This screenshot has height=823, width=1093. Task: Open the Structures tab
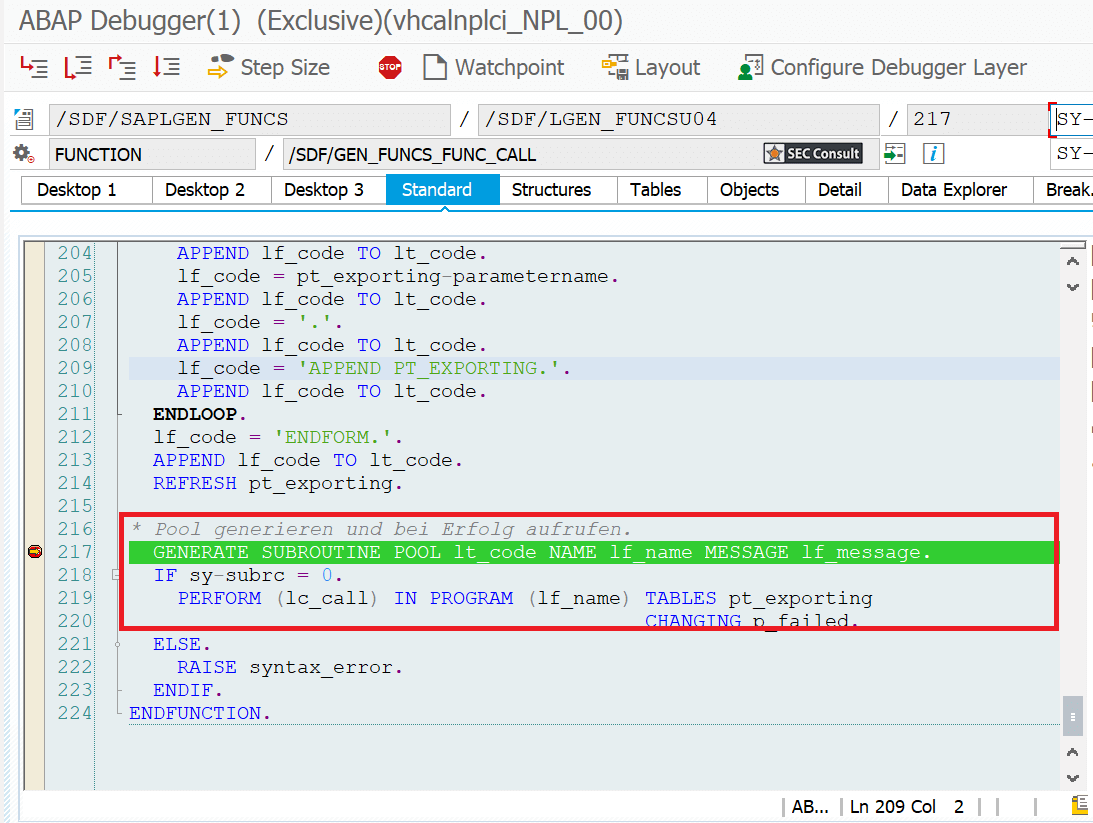click(551, 190)
